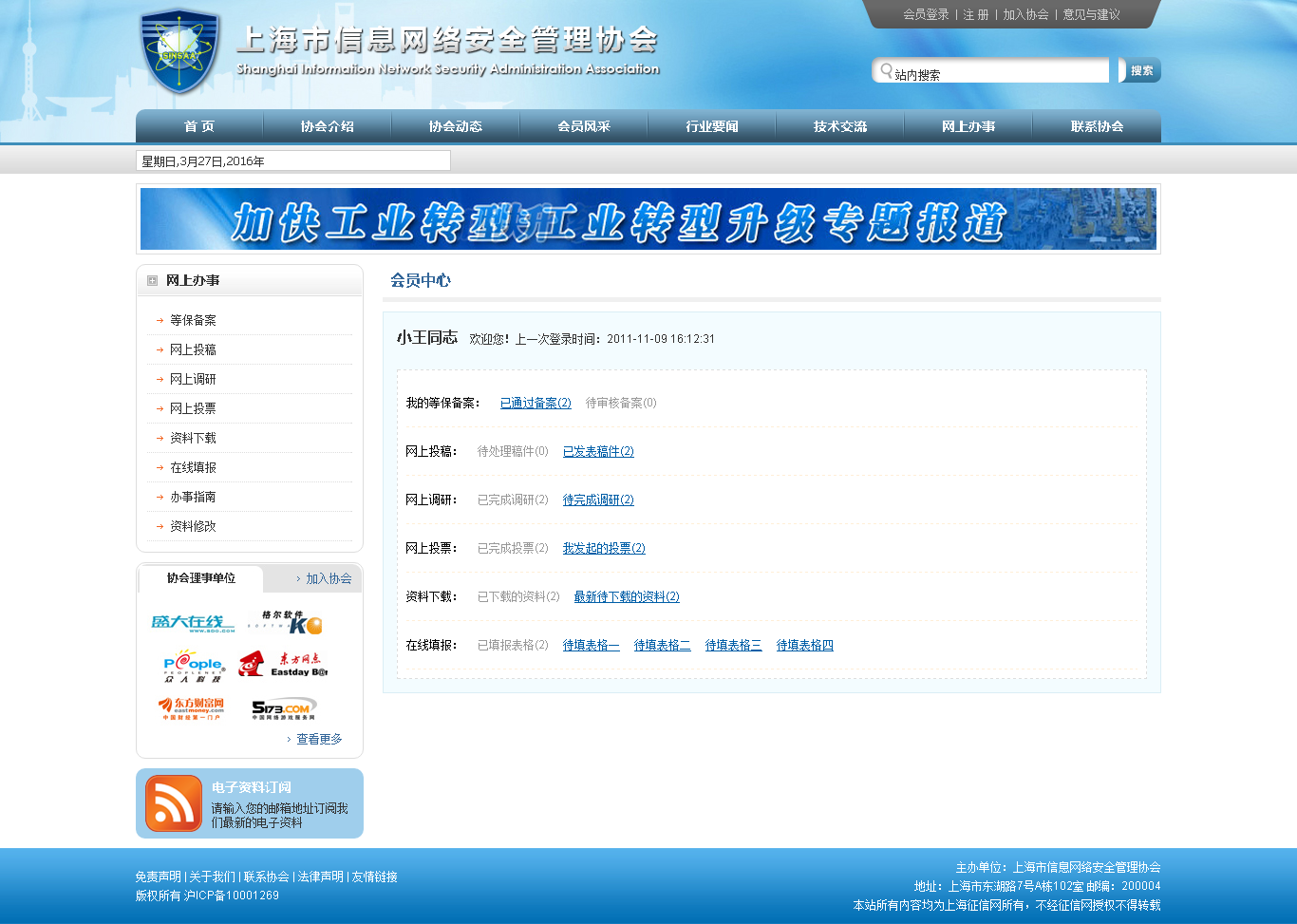The width and height of the screenshot is (1297, 924).
Task: Click the People 众人科技 logo
Action: [193, 666]
